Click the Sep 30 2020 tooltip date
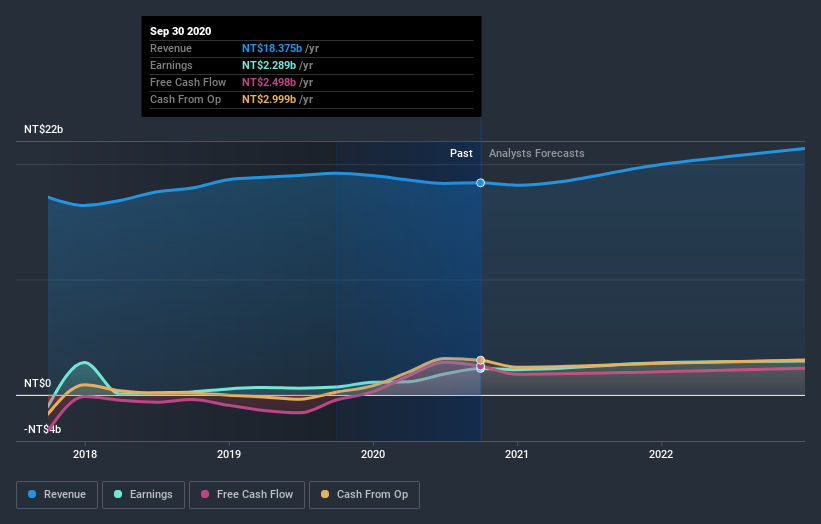 181,31
